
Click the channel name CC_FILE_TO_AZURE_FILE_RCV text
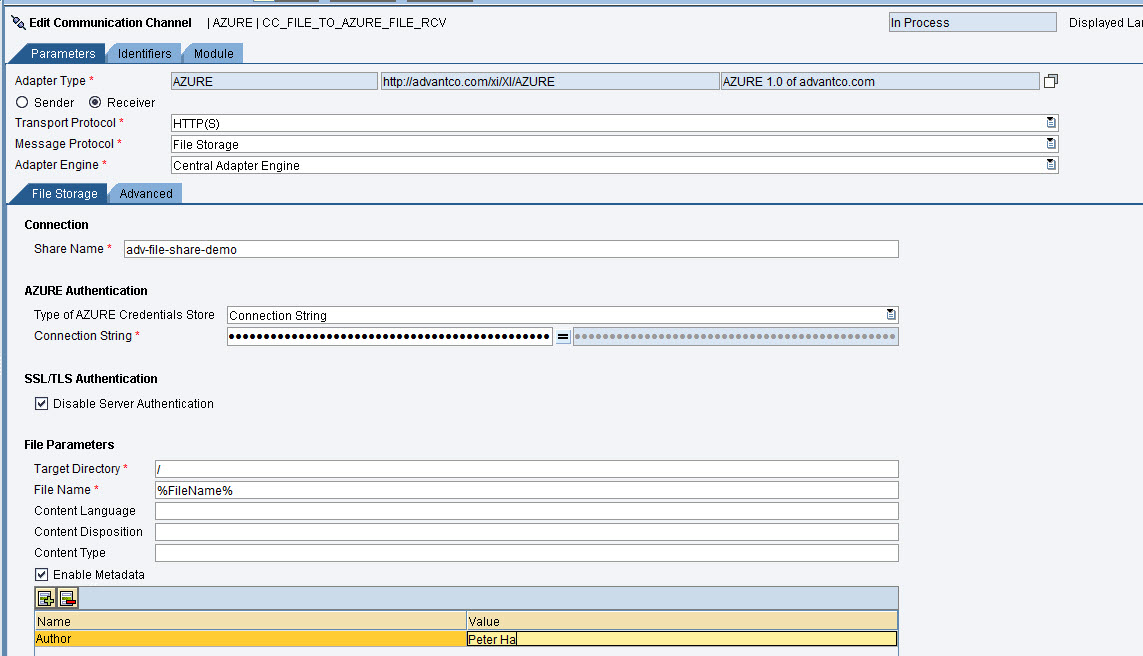click(354, 23)
